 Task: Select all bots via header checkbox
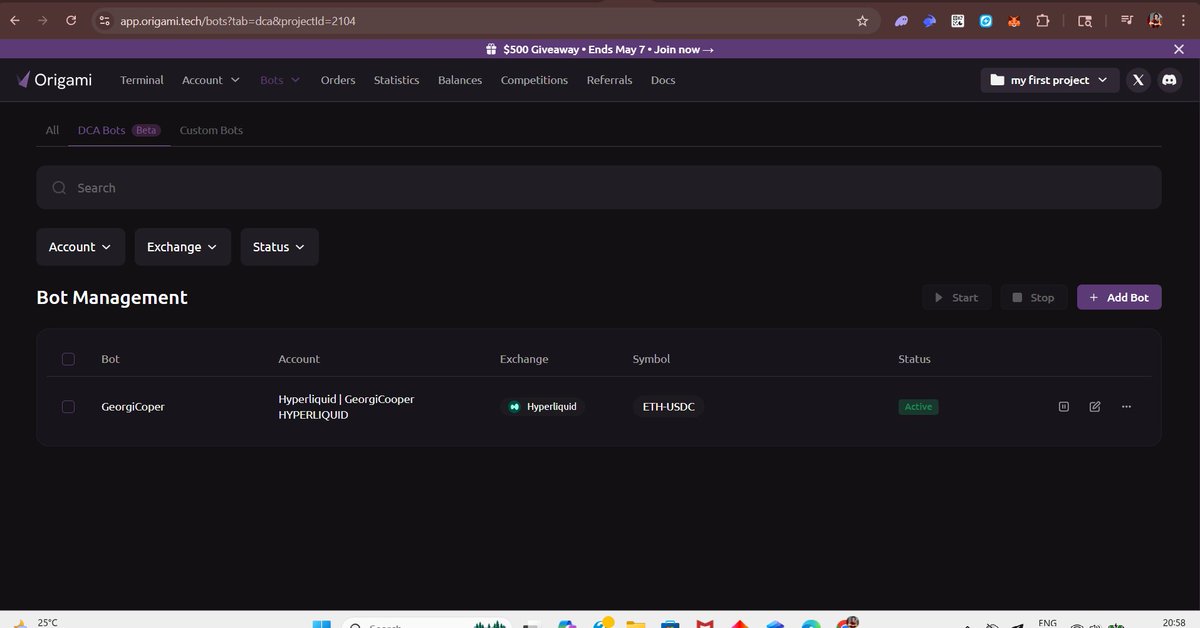68,359
